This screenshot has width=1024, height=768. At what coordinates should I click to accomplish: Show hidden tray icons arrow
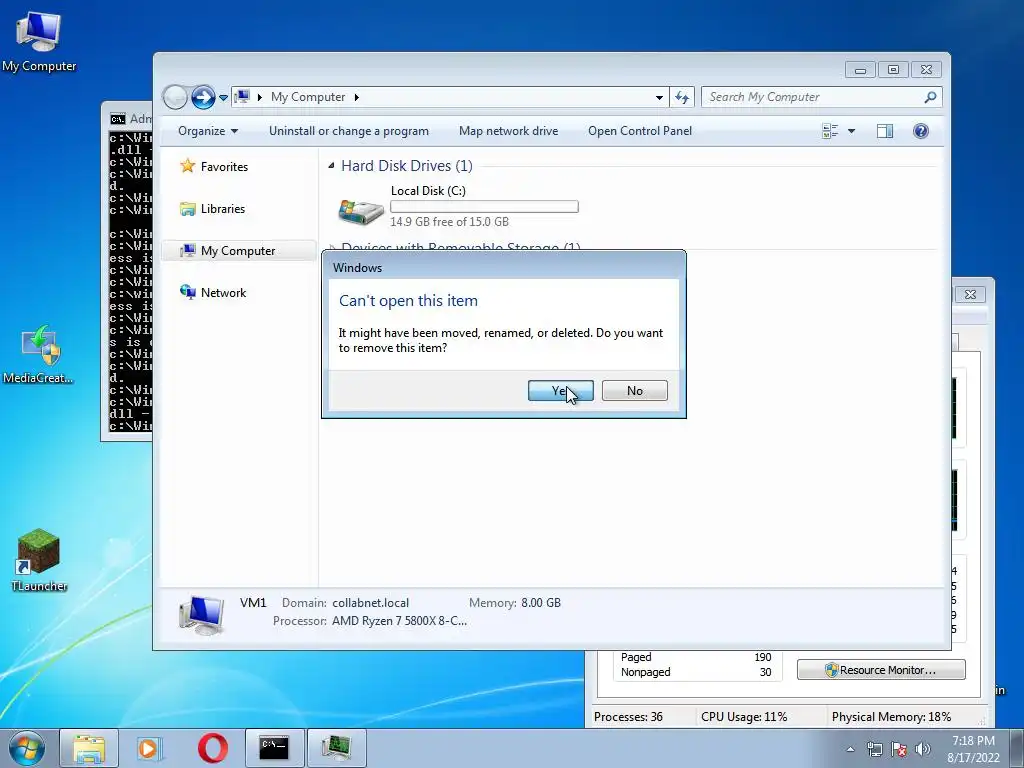tap(850, 749)
